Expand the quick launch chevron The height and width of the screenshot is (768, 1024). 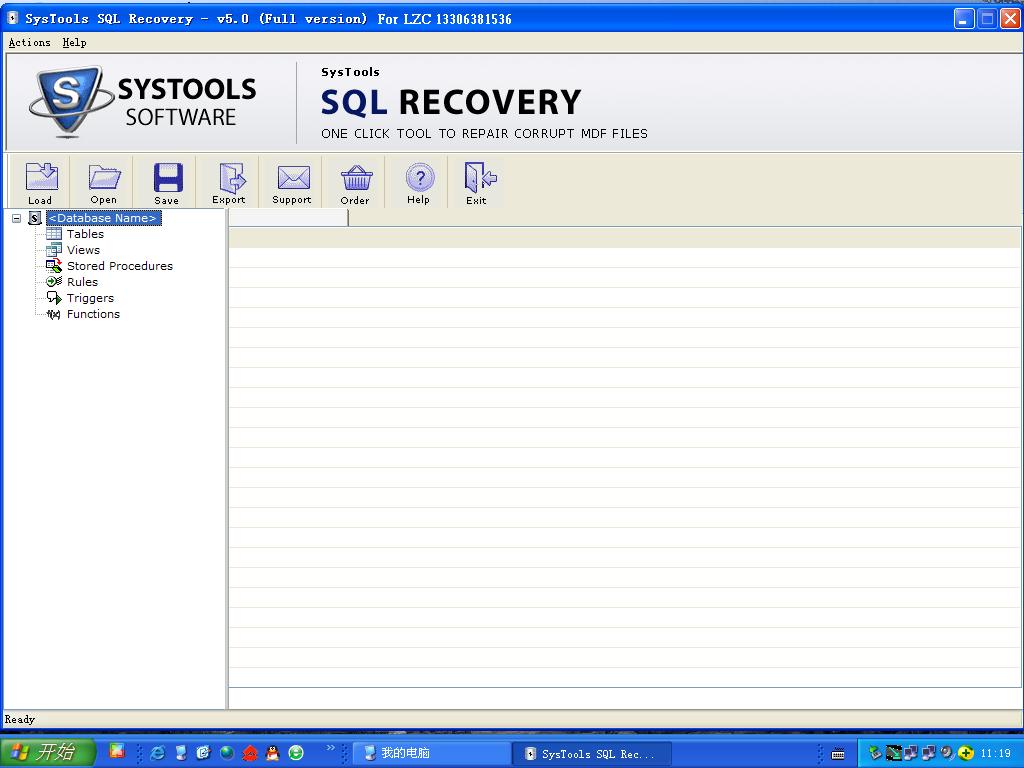[330, 748]
